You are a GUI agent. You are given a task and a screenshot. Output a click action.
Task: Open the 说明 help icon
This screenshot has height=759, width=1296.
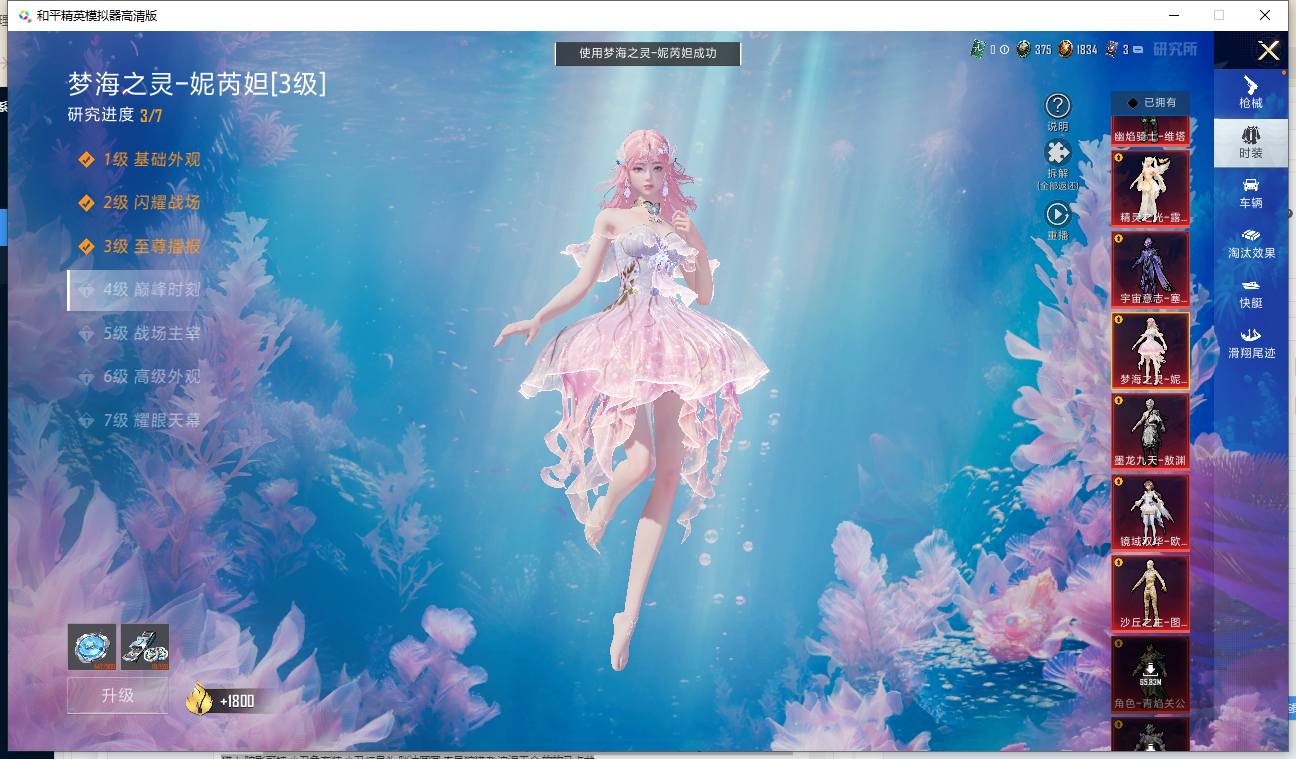[x=1057, y=106]
